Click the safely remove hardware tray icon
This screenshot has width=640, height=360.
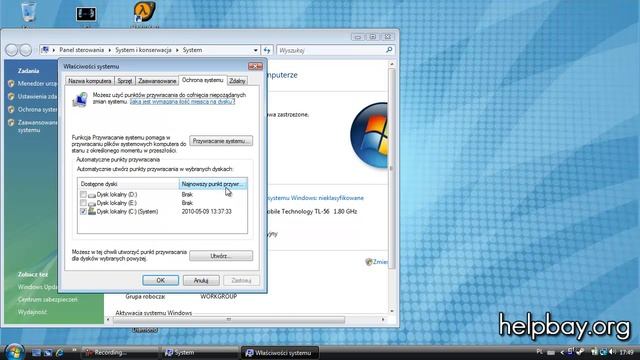(x=580, y=352)
